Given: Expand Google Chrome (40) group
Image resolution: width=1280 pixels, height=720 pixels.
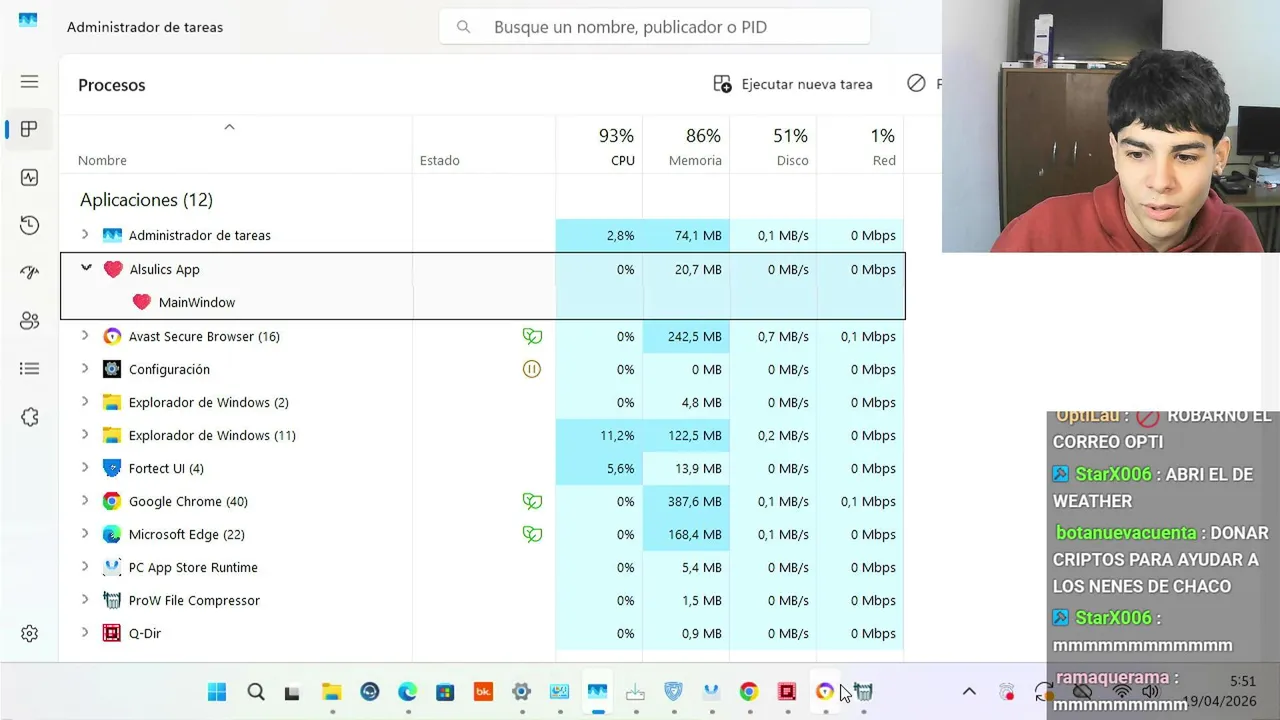Looking at the screenshot, I should pos(85,501).
